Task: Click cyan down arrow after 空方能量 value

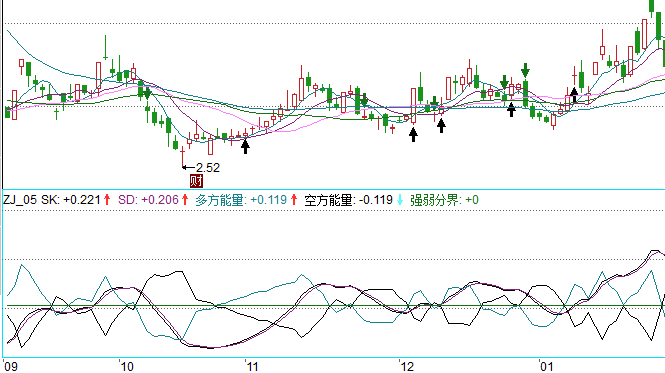Action: [x=400, y=200]
